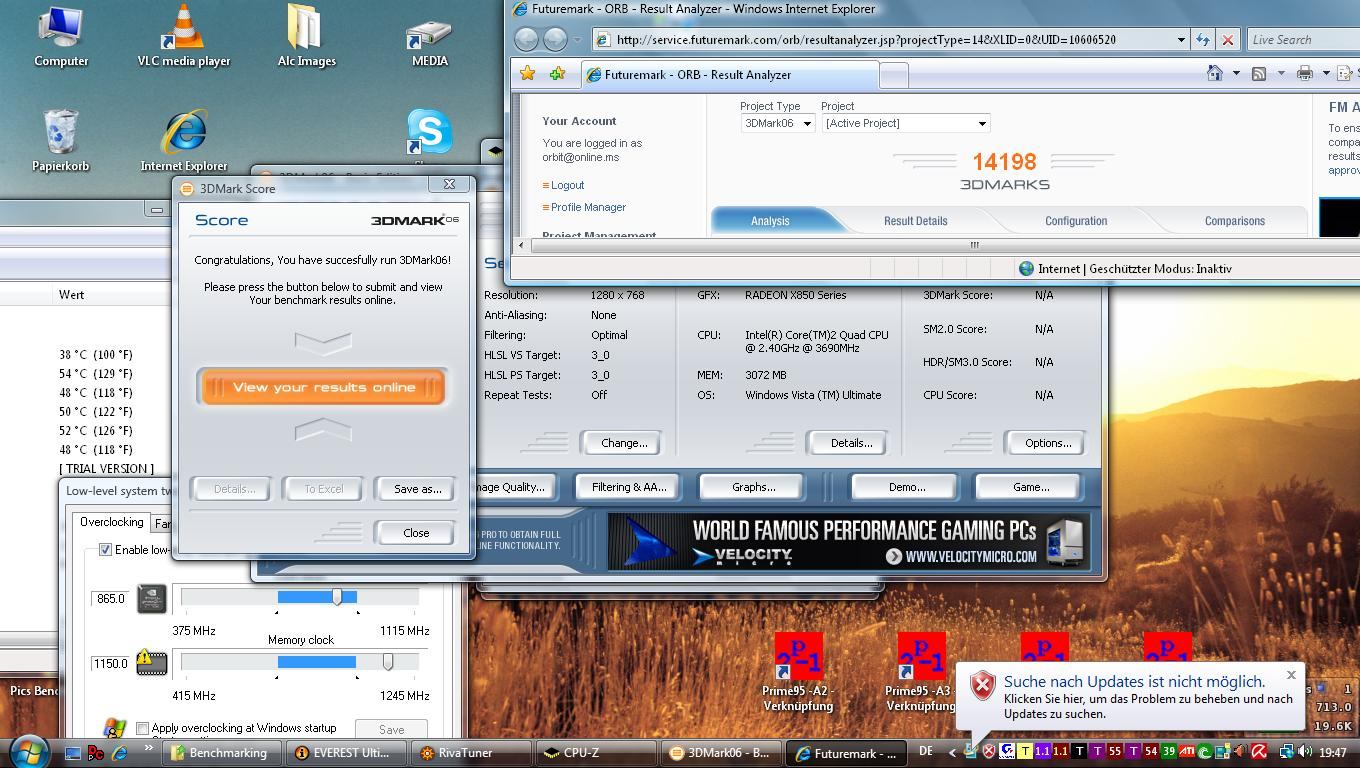This screenshot has width=1360, height=768.
Task: Switch to the Analysis tab
Action: coord(770,221)
